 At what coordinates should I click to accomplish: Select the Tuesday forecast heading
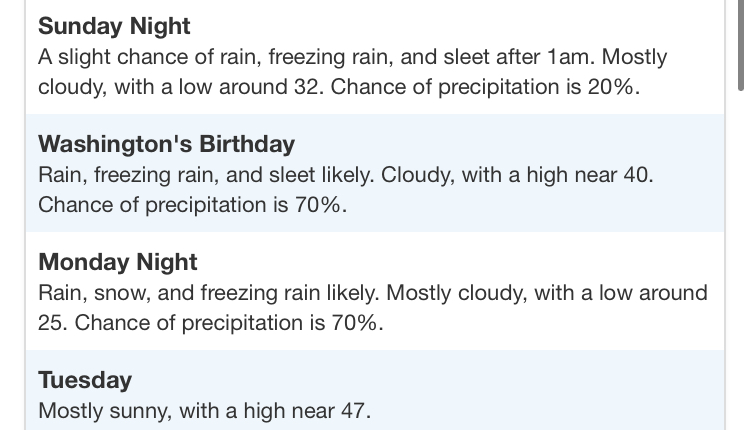(x=85, y=380)
